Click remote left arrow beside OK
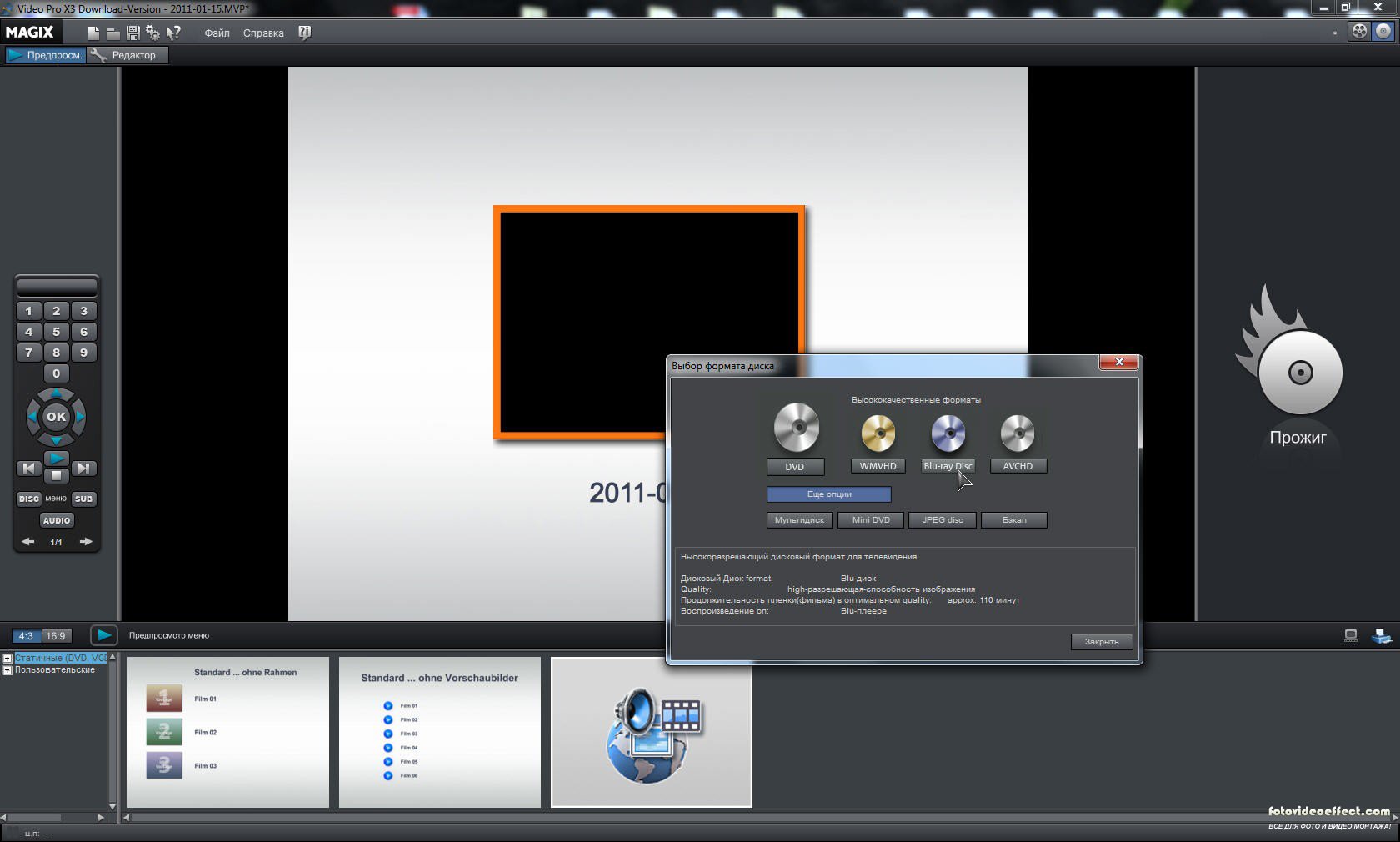 point(32,416)
